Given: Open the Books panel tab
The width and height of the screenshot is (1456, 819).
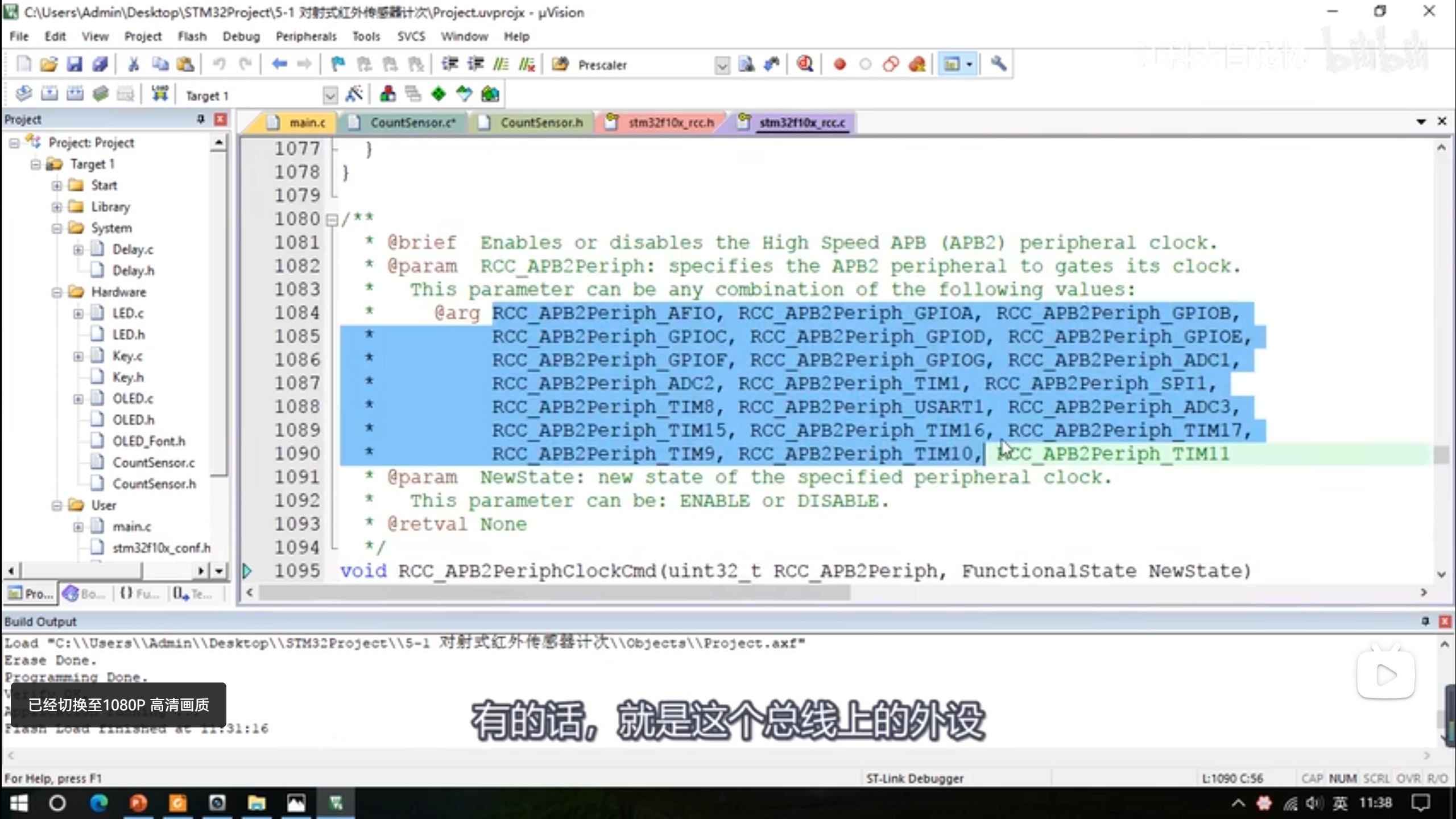Looking at the screenshot, I should (84, 594).
